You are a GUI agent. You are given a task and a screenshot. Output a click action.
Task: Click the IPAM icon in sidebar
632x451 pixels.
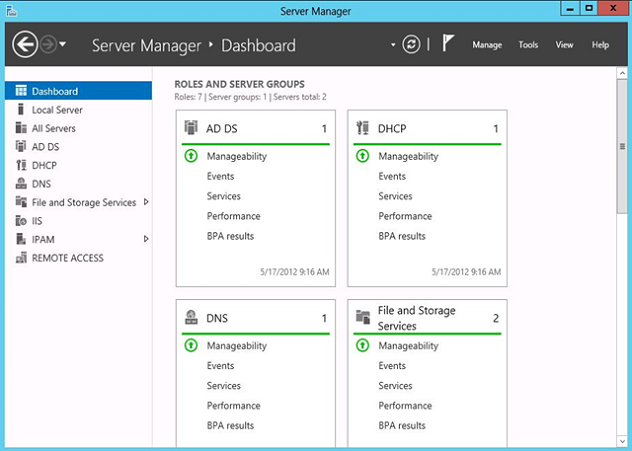21,239
